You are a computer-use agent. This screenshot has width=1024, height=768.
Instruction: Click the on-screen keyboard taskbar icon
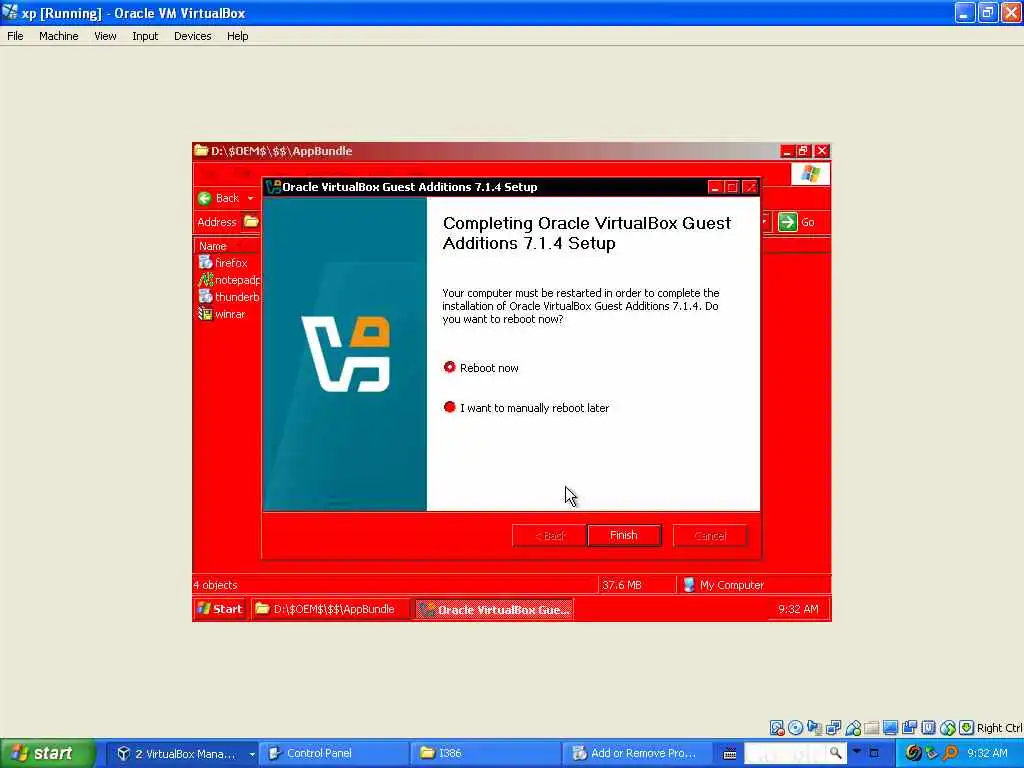point(730,754)
